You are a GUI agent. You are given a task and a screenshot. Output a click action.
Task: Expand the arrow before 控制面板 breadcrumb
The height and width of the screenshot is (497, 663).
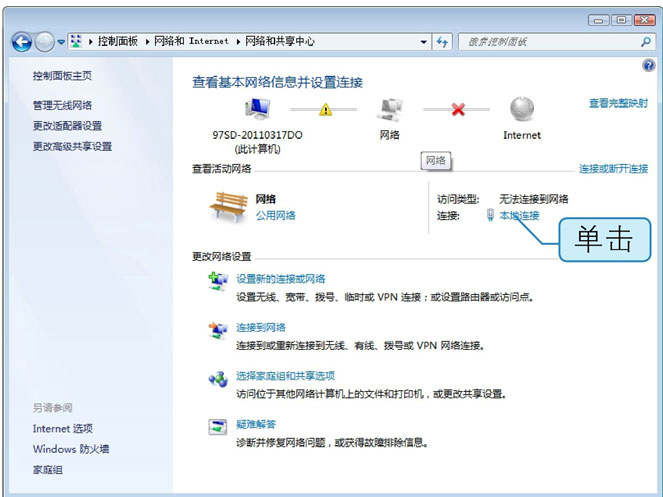(x=90, y=41)
